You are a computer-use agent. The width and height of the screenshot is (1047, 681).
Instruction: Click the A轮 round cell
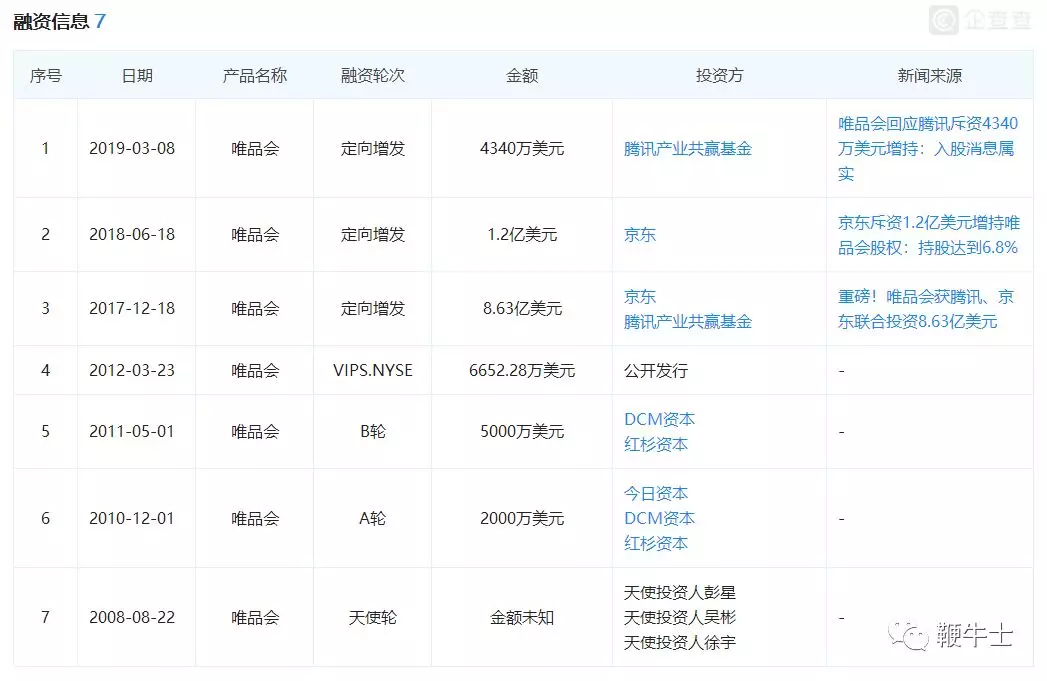(x=373, y=518)
